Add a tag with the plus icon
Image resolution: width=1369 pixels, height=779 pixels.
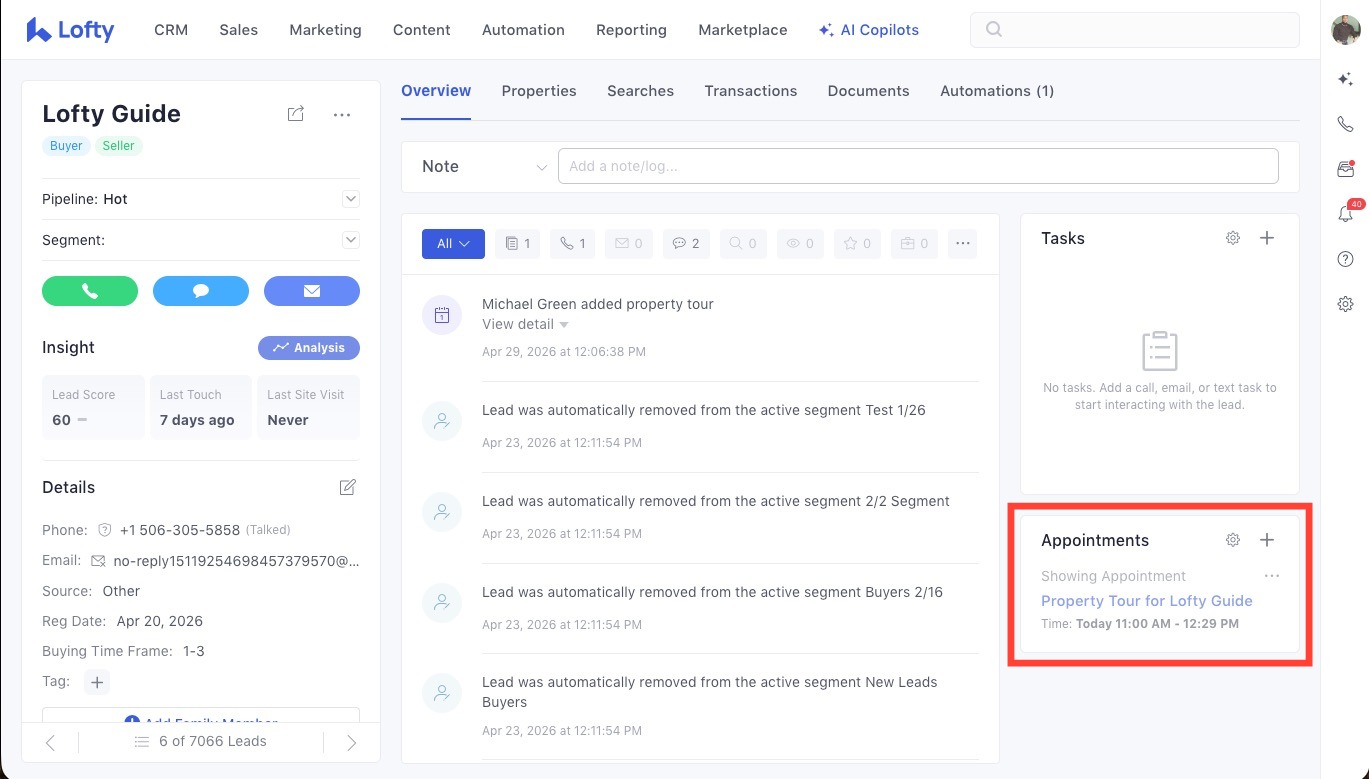click(97, 682)
